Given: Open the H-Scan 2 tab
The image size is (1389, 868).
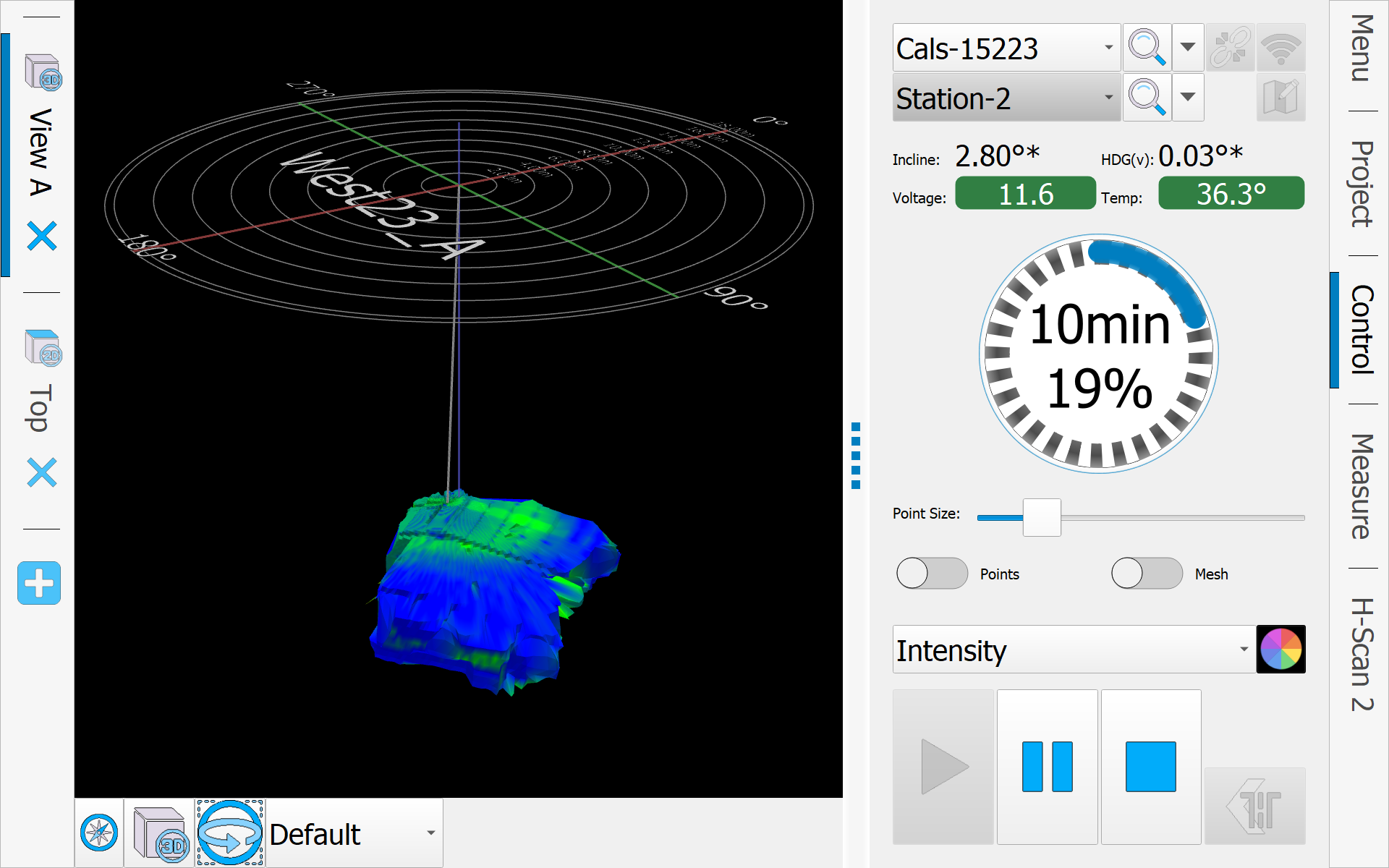Looking at the screenshot, I should pos(1362,655).
